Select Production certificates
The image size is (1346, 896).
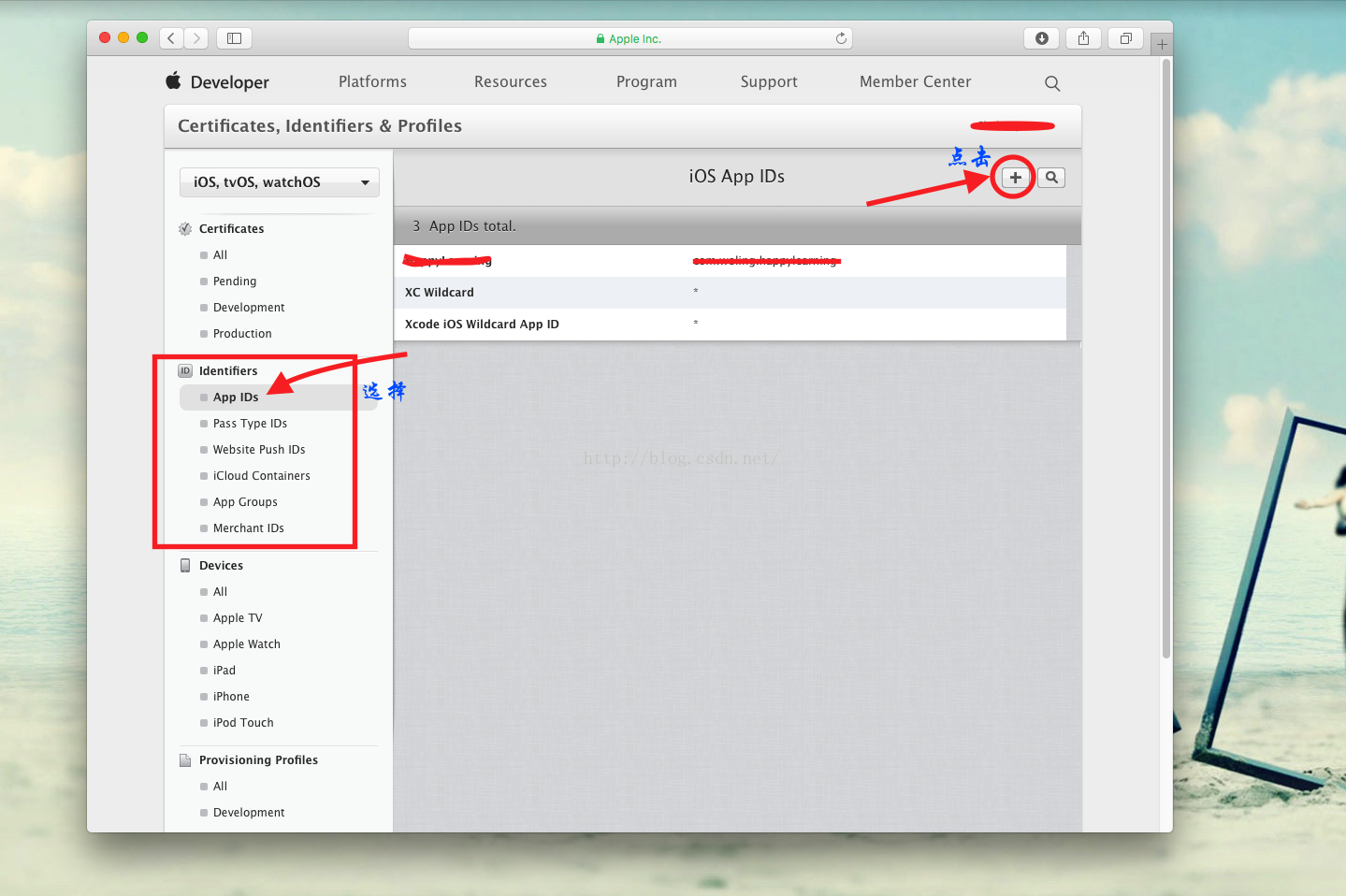point(242,334)
